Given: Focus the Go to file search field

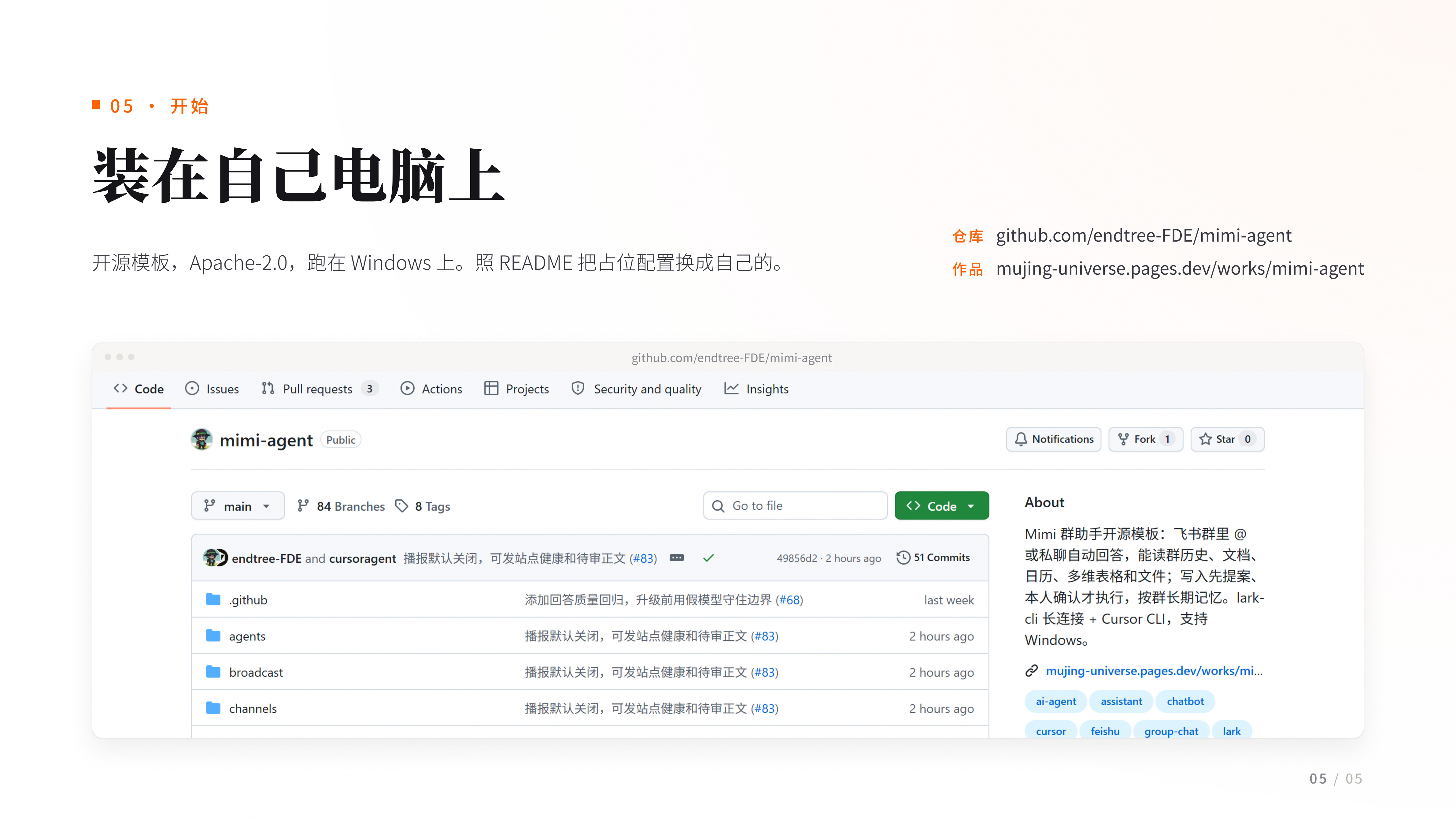Looking at the screenshot, I should [795, 506].
